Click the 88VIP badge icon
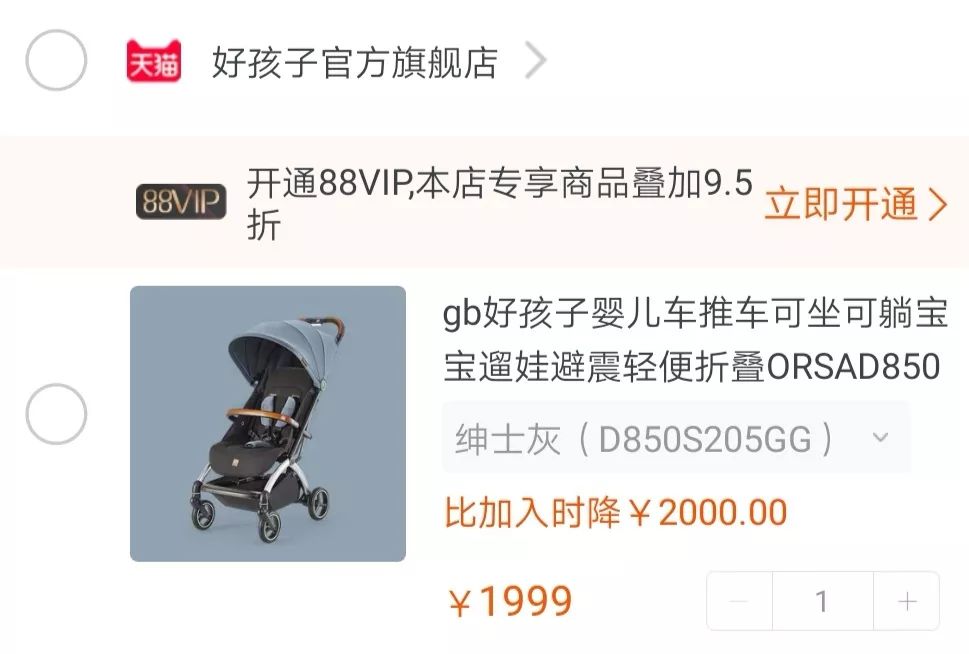The width and height of the screenshot is (969, 654). pos(181,202)
